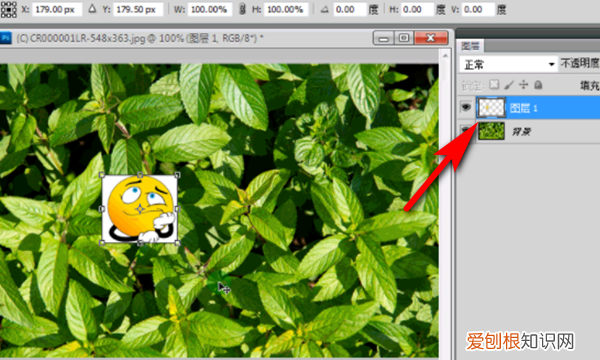
Task: Maximize the CR000001LR document window
Action: [404, 38]
